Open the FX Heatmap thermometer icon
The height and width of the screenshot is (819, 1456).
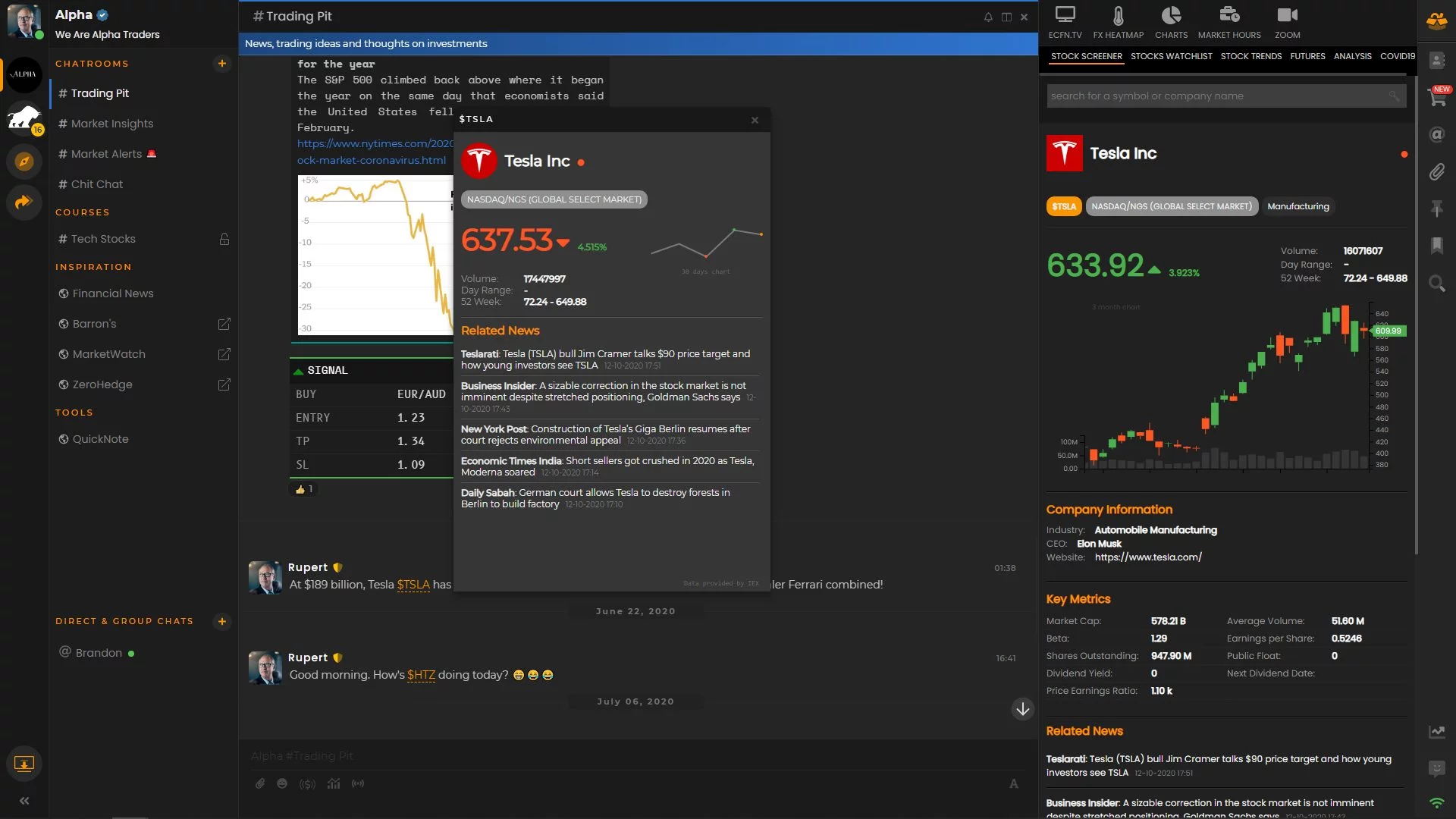click(1118, 16)
